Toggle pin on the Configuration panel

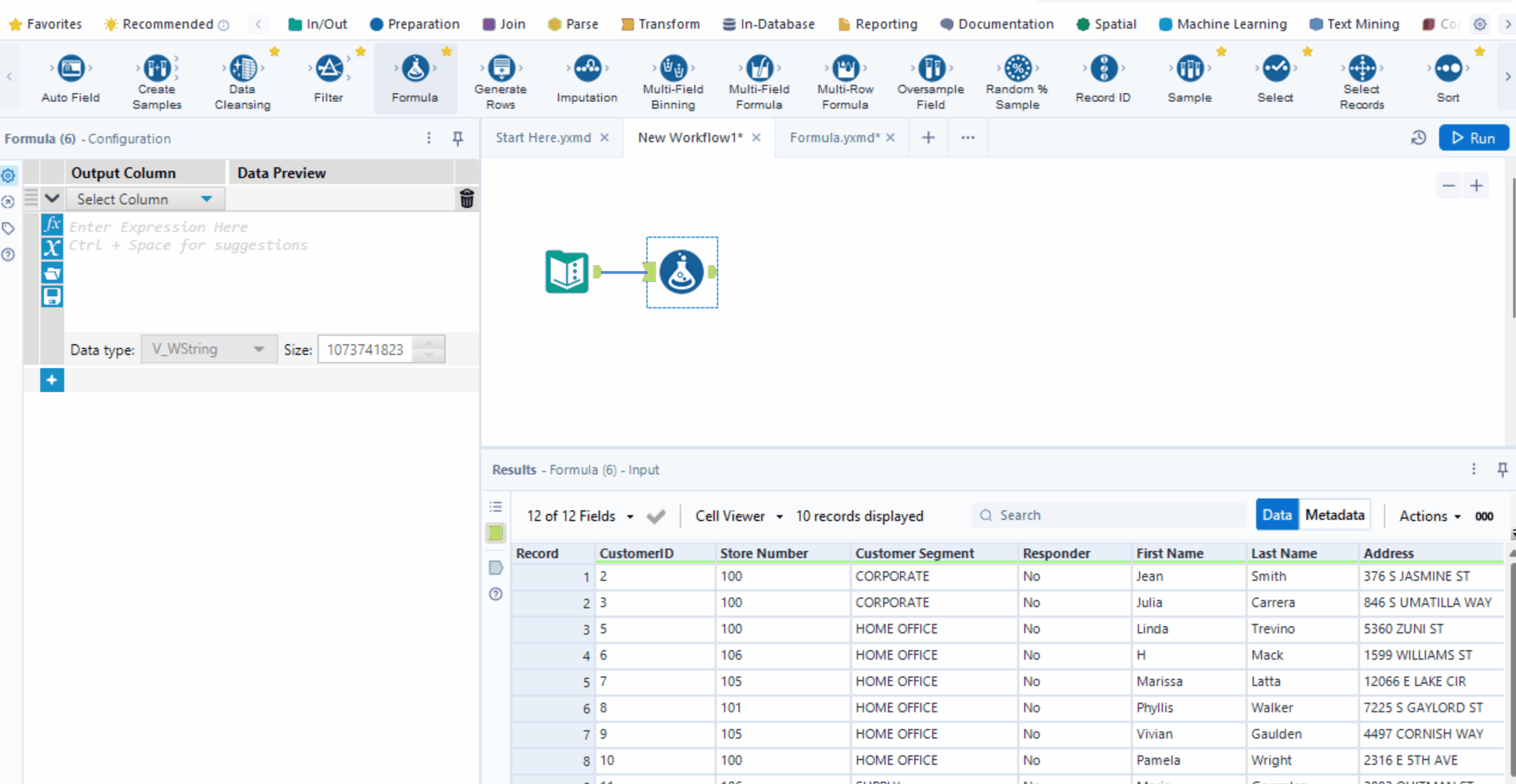click(458, 139)
